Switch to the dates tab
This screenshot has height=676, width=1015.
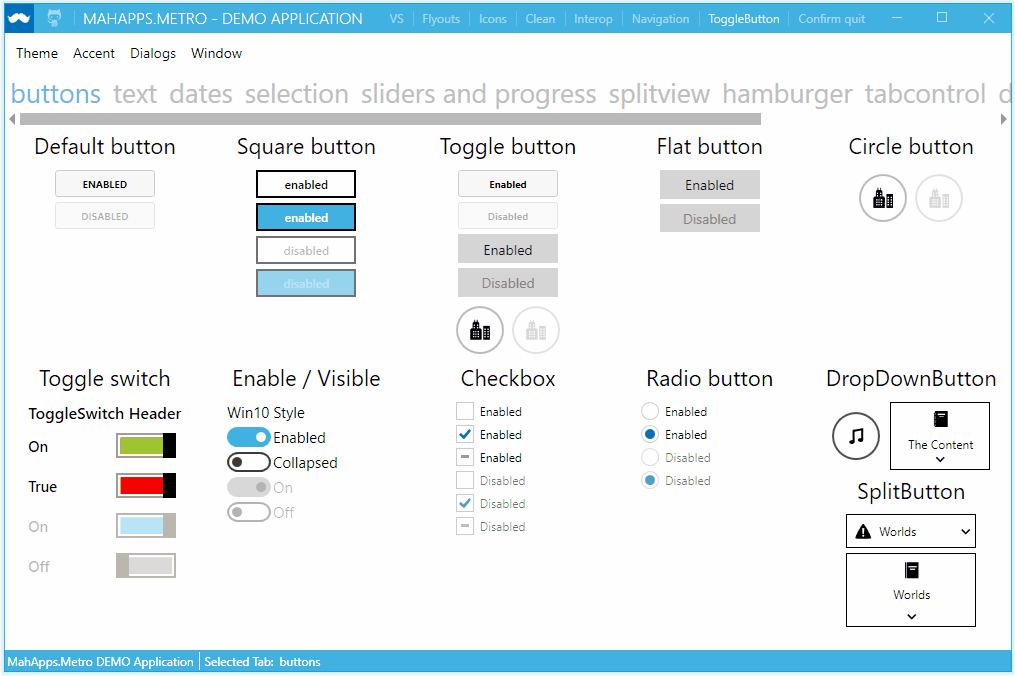click(x=201, y=95)
